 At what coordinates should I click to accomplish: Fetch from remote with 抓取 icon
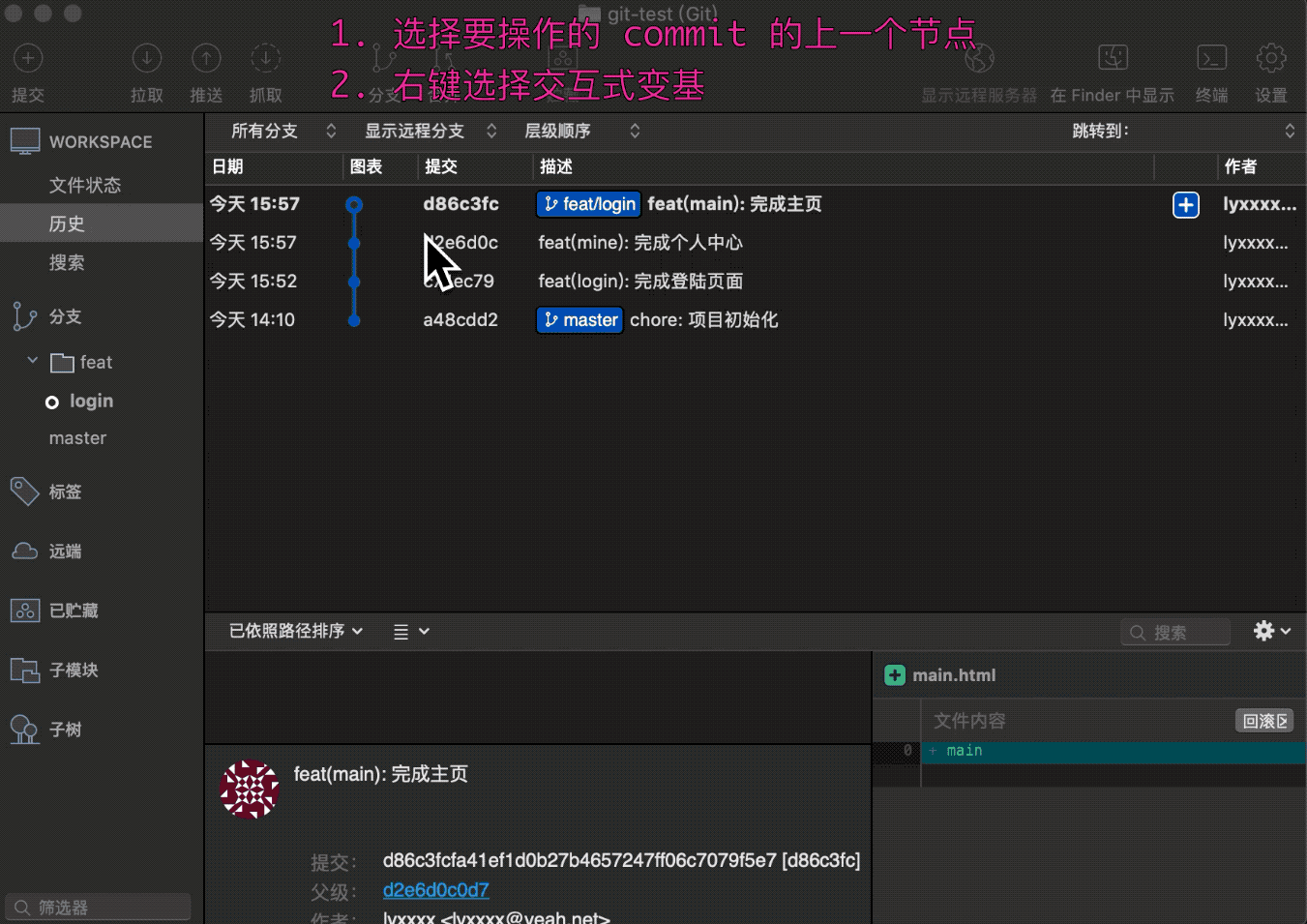(x=265, y=59)
